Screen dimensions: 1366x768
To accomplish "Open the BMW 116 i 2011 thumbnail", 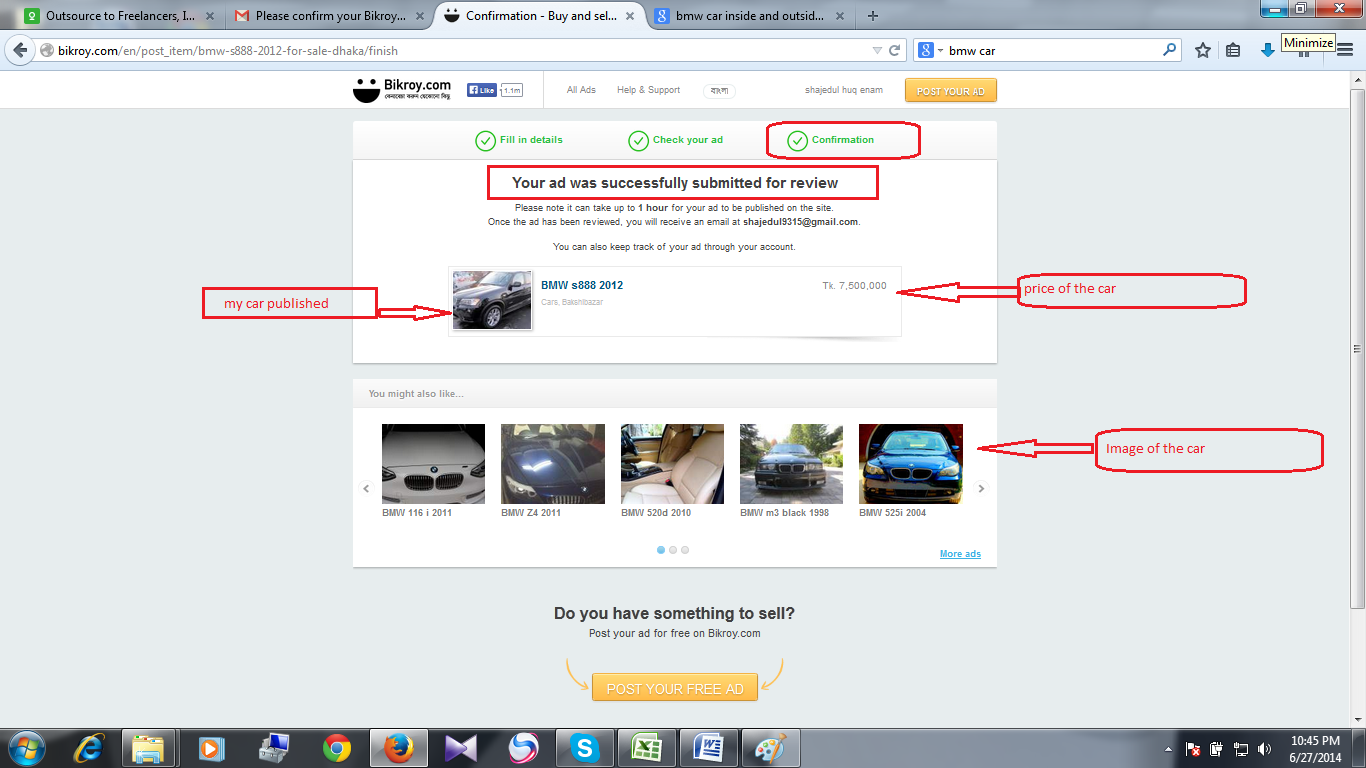I will coord(433,464).
